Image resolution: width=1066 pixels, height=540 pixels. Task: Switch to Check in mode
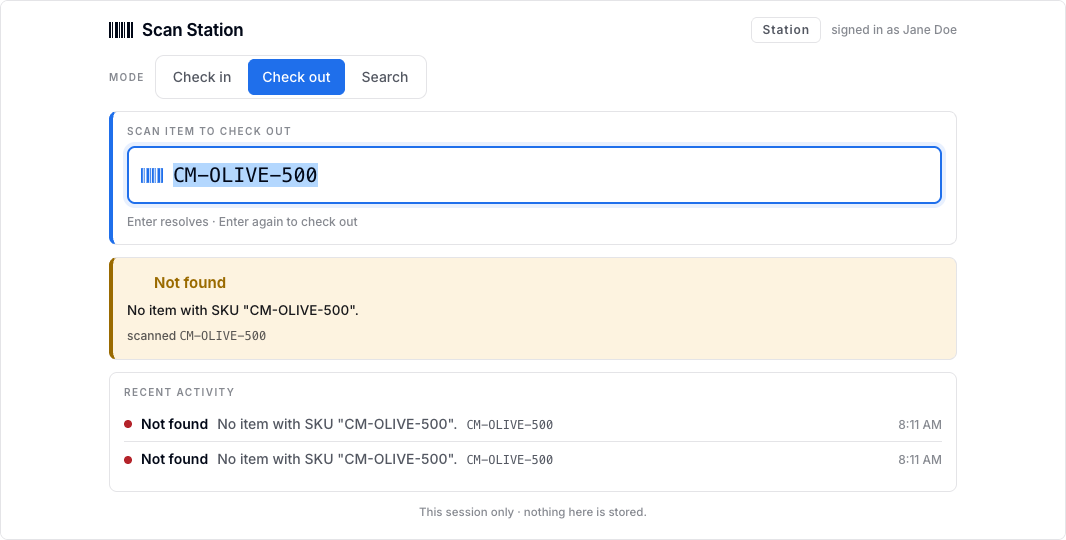[202, 77]
